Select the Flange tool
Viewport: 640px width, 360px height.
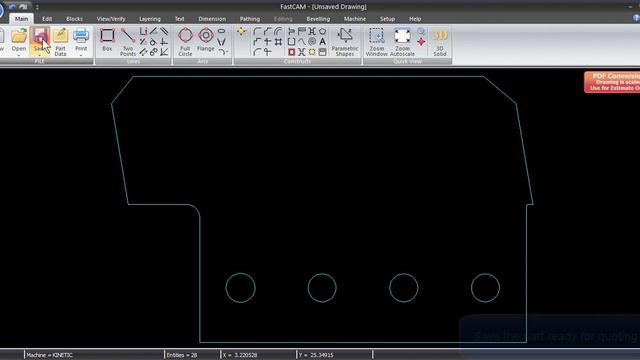tap(206, 40)
